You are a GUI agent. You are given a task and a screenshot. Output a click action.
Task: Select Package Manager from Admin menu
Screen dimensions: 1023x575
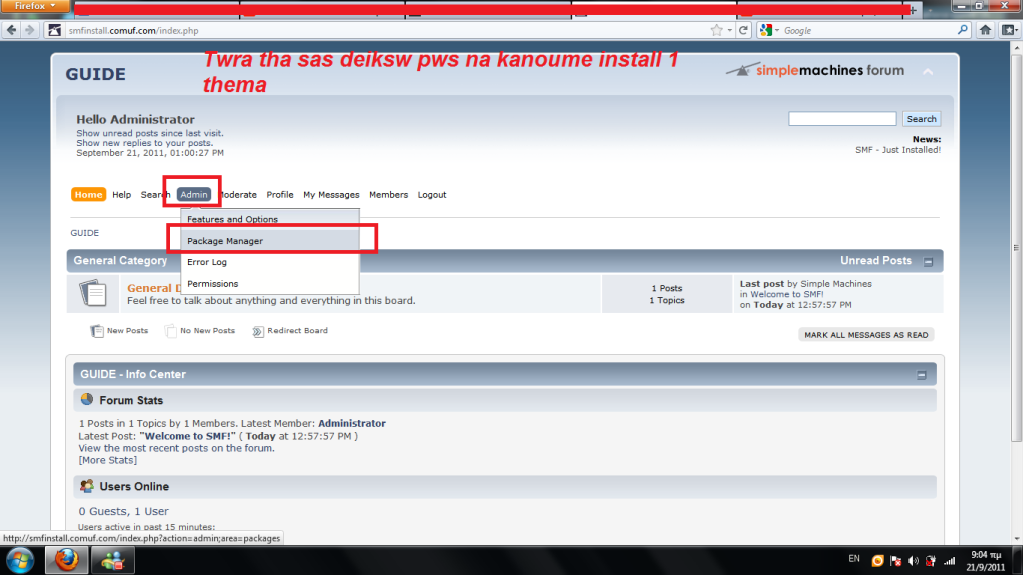[x=225, y=241]
